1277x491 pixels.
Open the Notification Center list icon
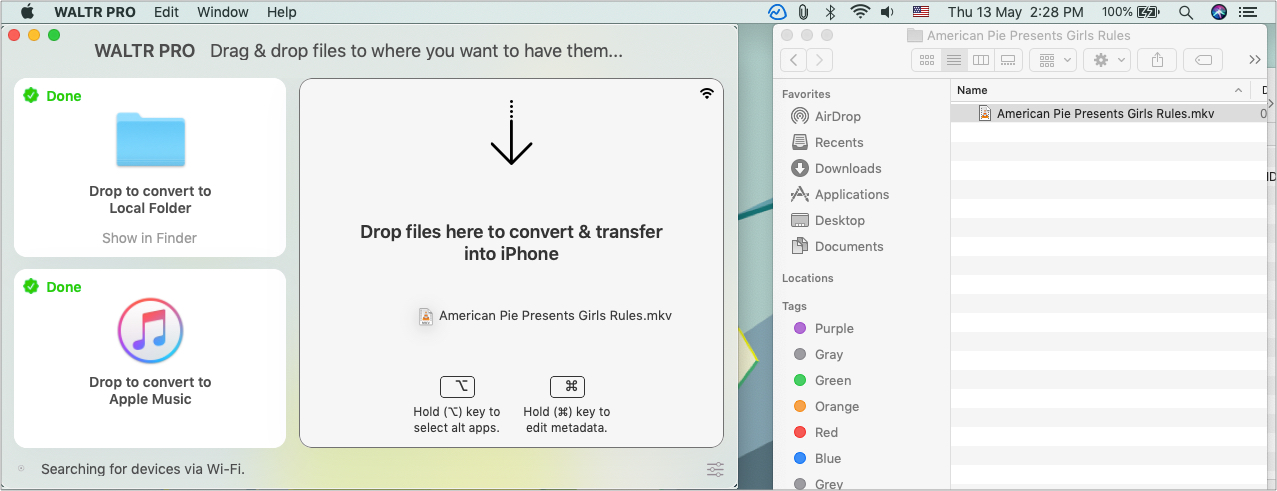[x=1250, y=12]
